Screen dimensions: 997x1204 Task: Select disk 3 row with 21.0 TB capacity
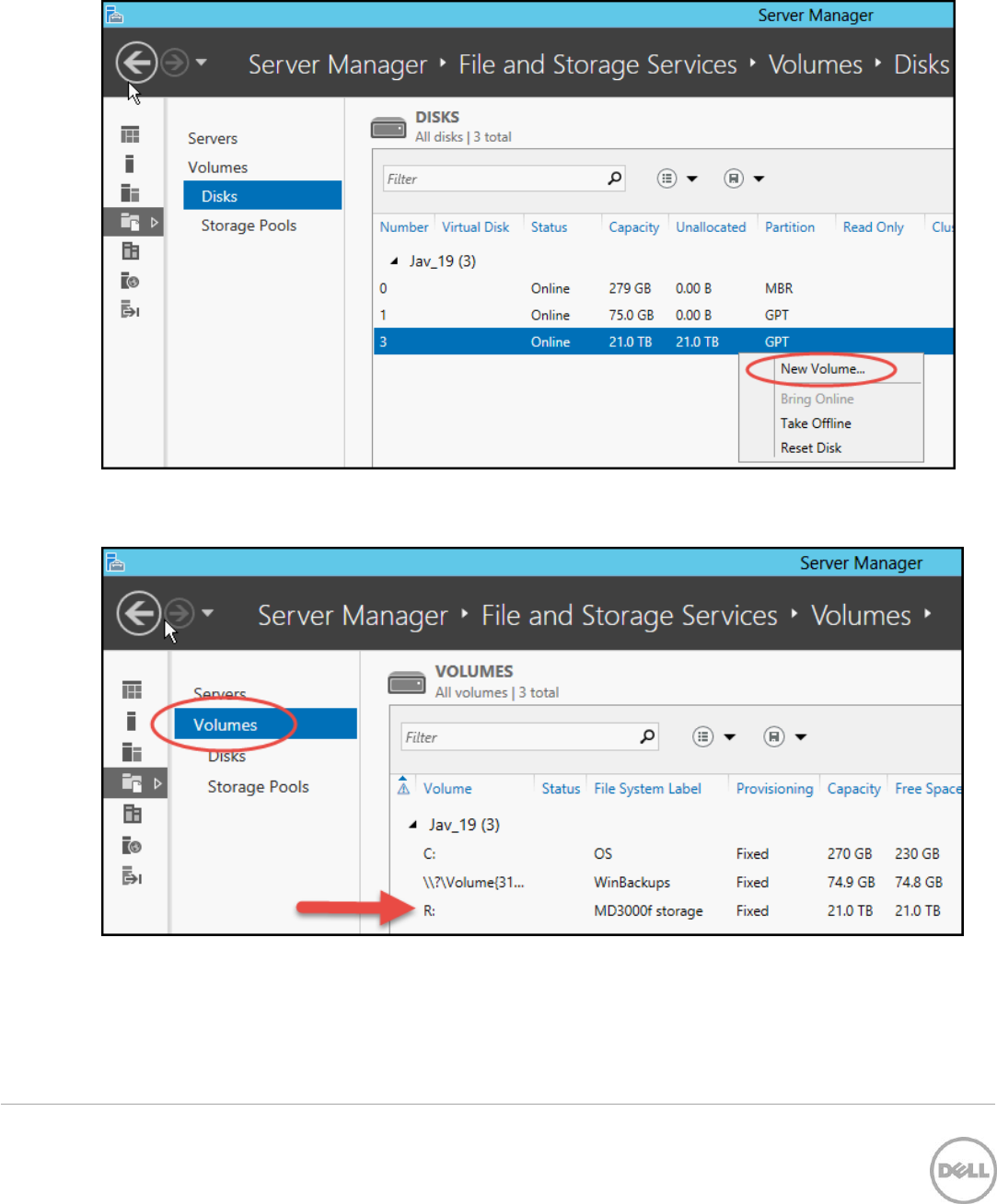pyautogui.click(x=663, y=342)
